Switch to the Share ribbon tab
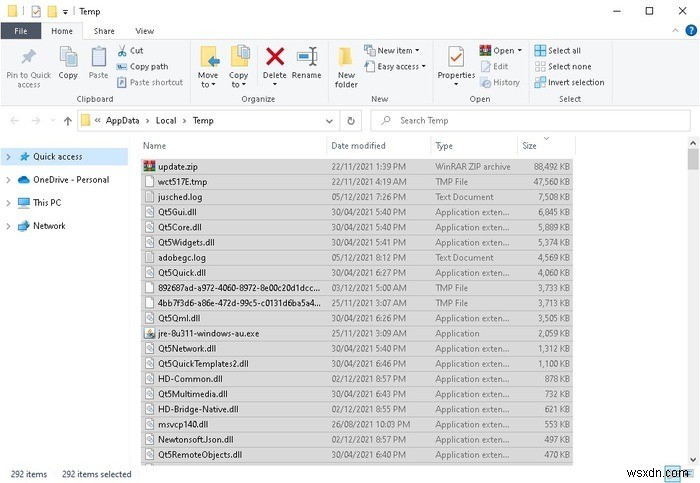Screen dimensions: 700x483 coord(104,31)
